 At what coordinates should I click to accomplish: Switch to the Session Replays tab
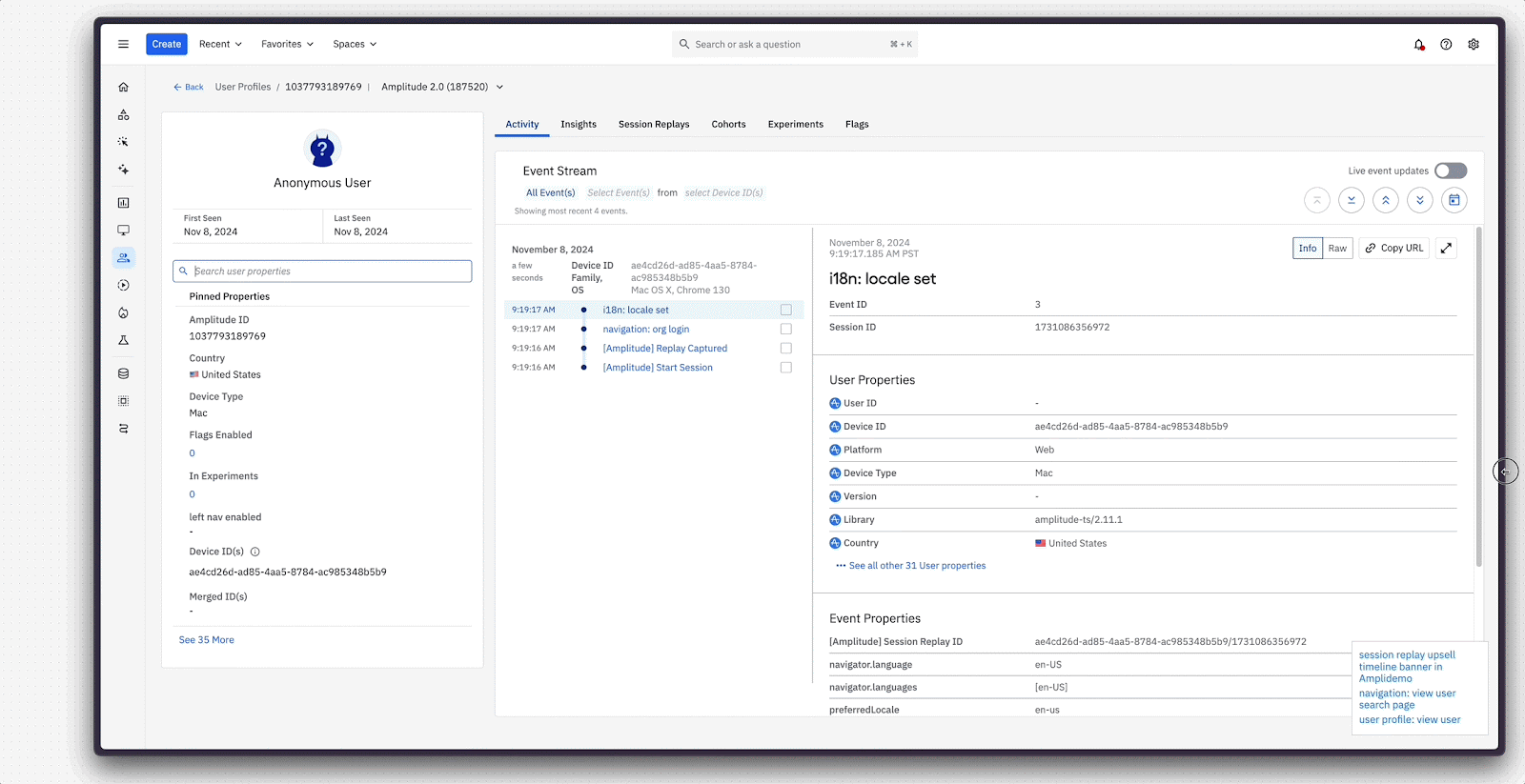click(654, 124)
